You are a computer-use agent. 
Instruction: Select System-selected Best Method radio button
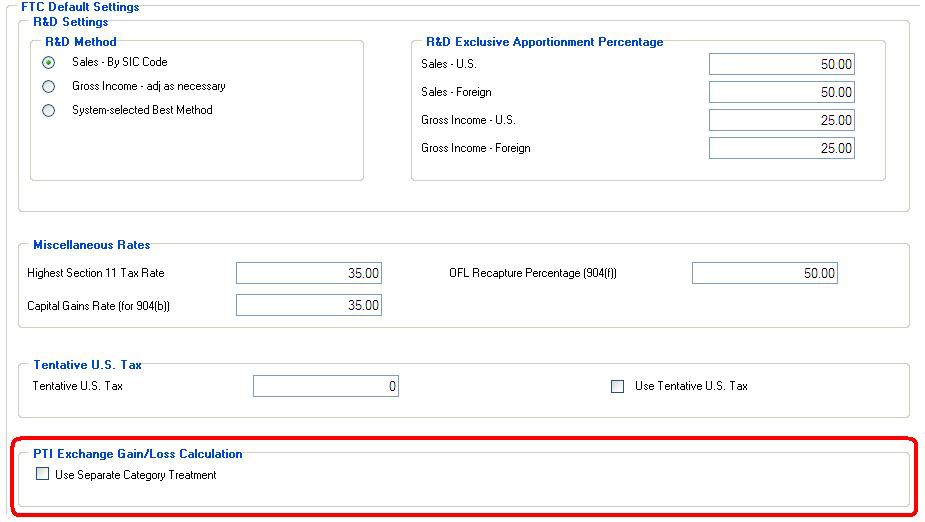pos(48,110)
